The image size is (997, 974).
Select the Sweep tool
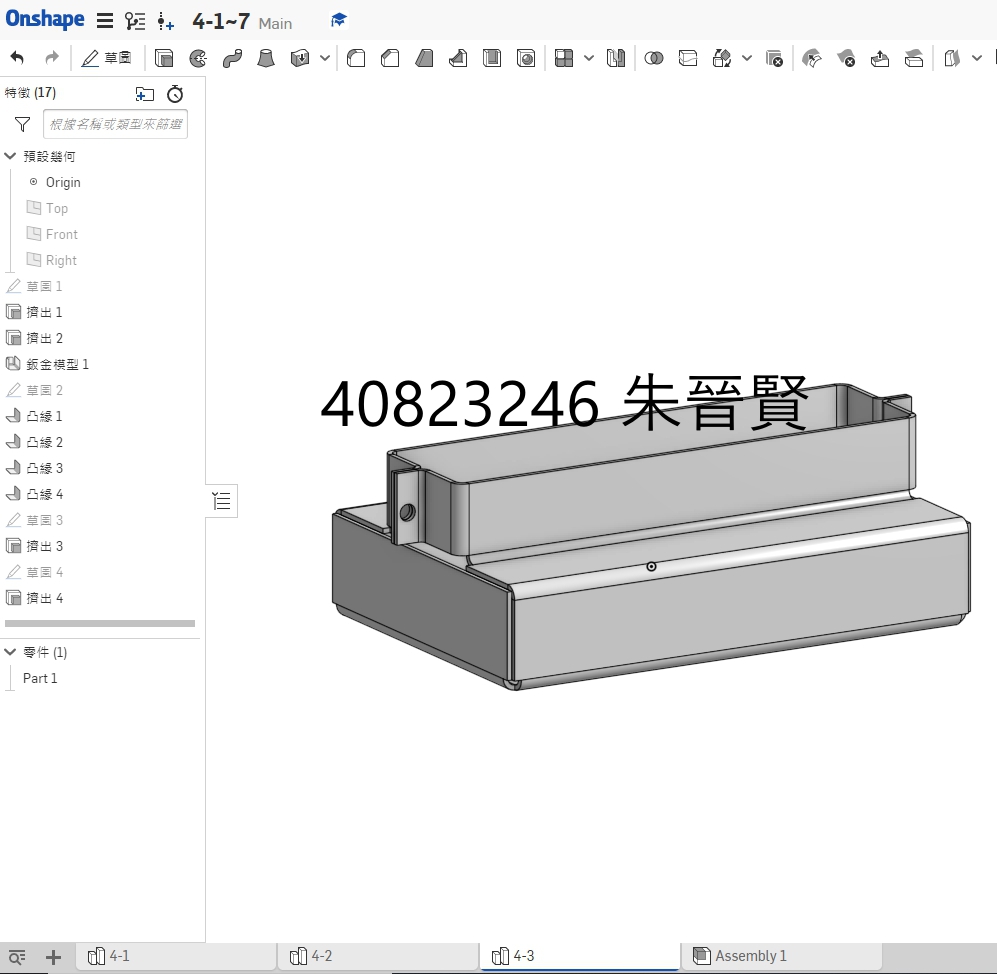(232, 58)
